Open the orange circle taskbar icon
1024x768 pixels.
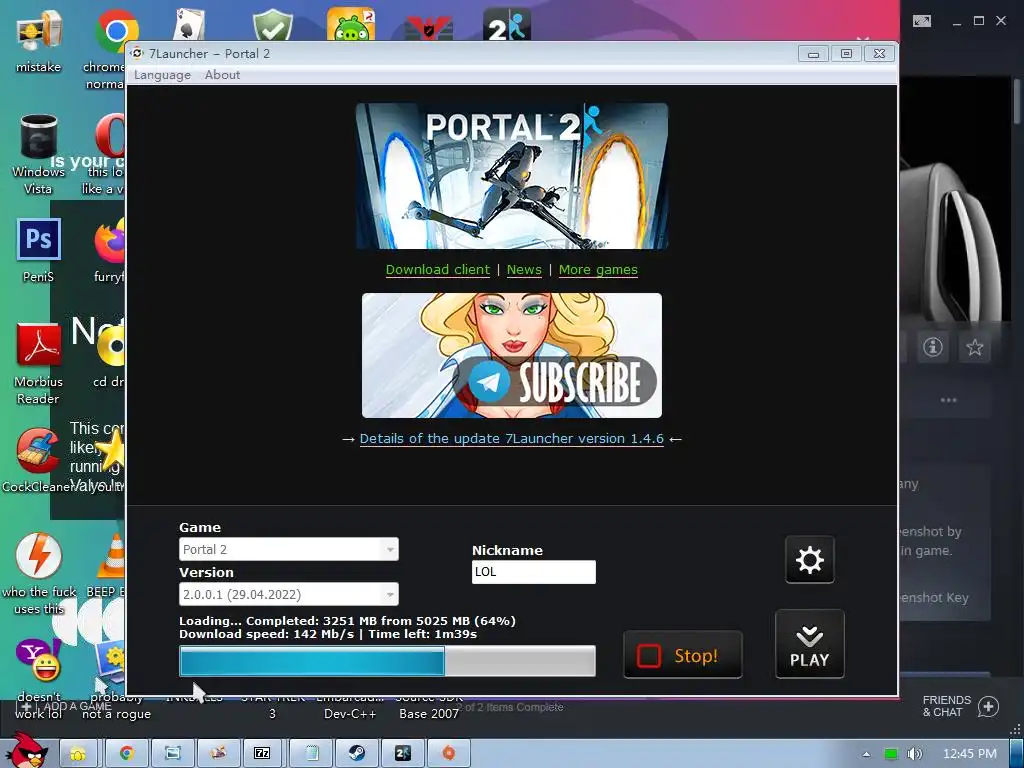coord(448,753)
